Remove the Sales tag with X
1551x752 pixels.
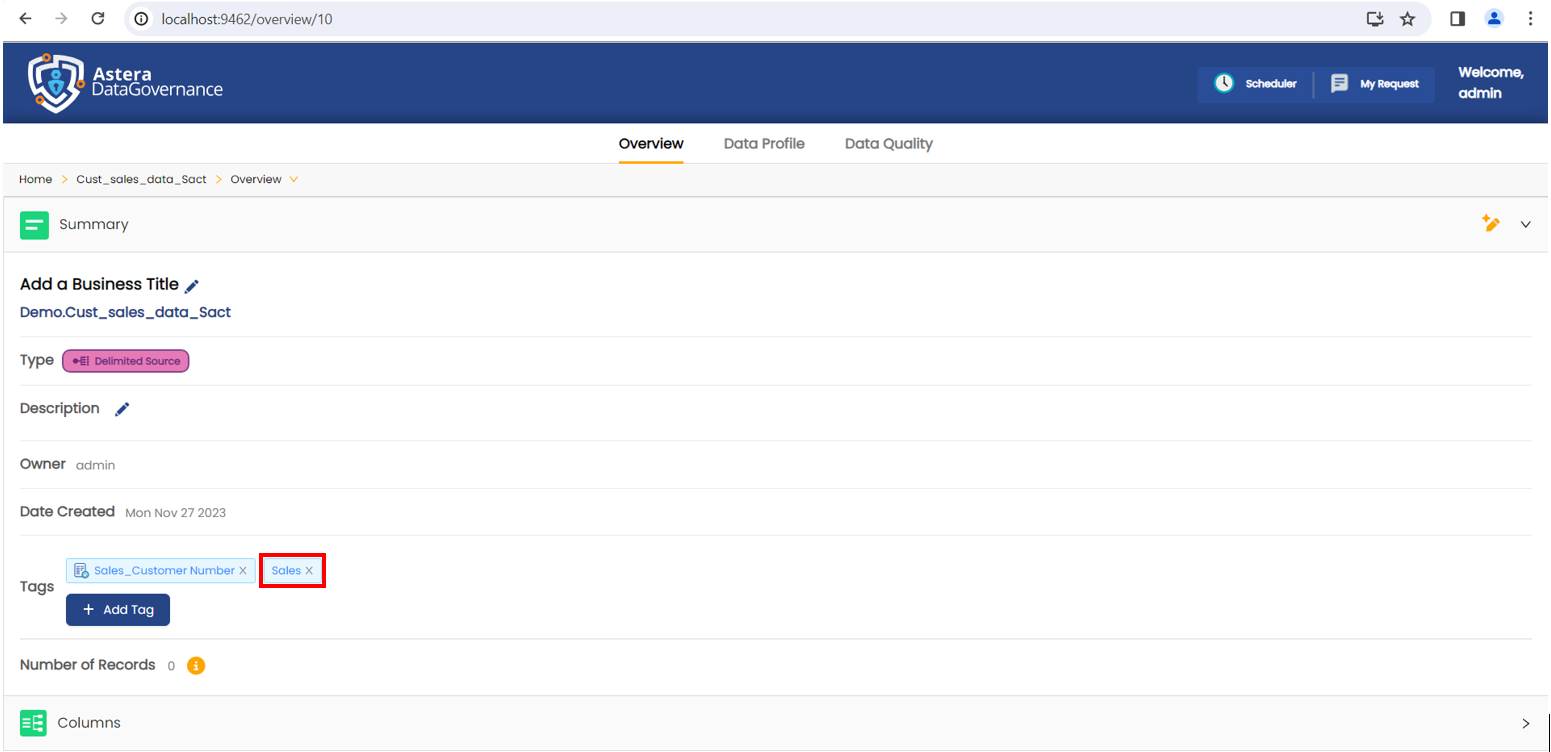point(309,571)
